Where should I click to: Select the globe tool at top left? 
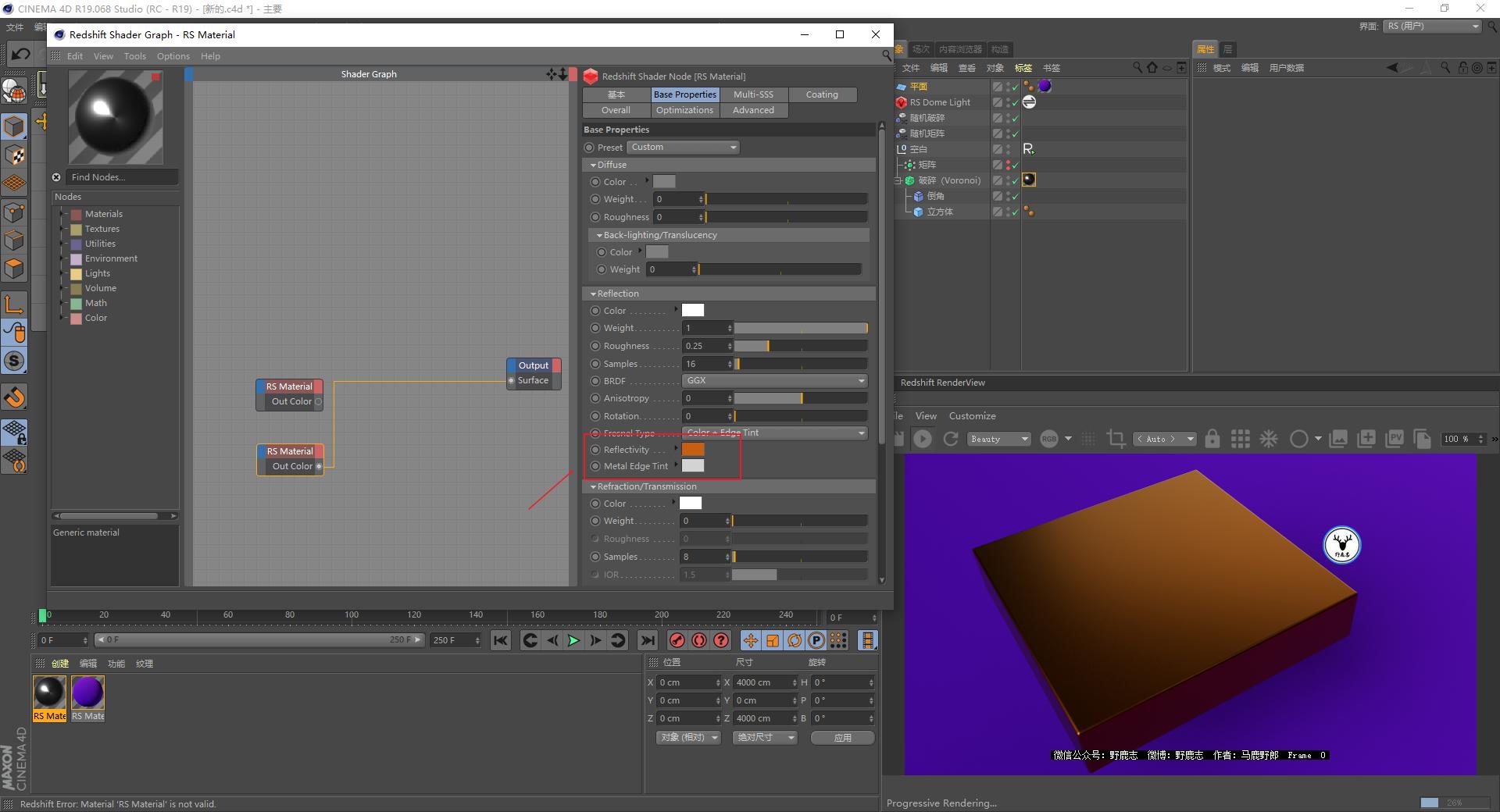[x=16, y=90]
